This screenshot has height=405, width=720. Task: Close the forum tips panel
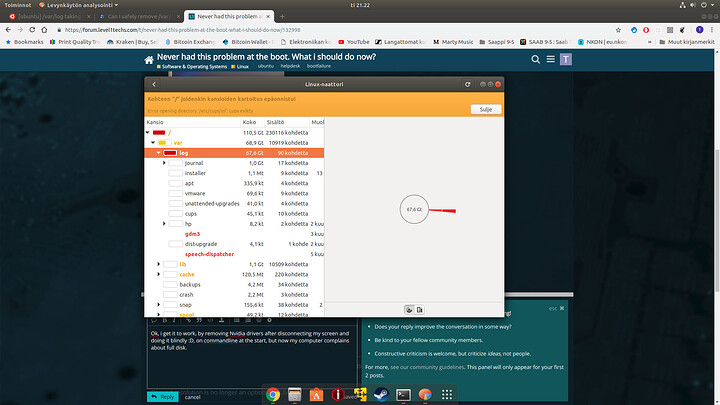562,308
